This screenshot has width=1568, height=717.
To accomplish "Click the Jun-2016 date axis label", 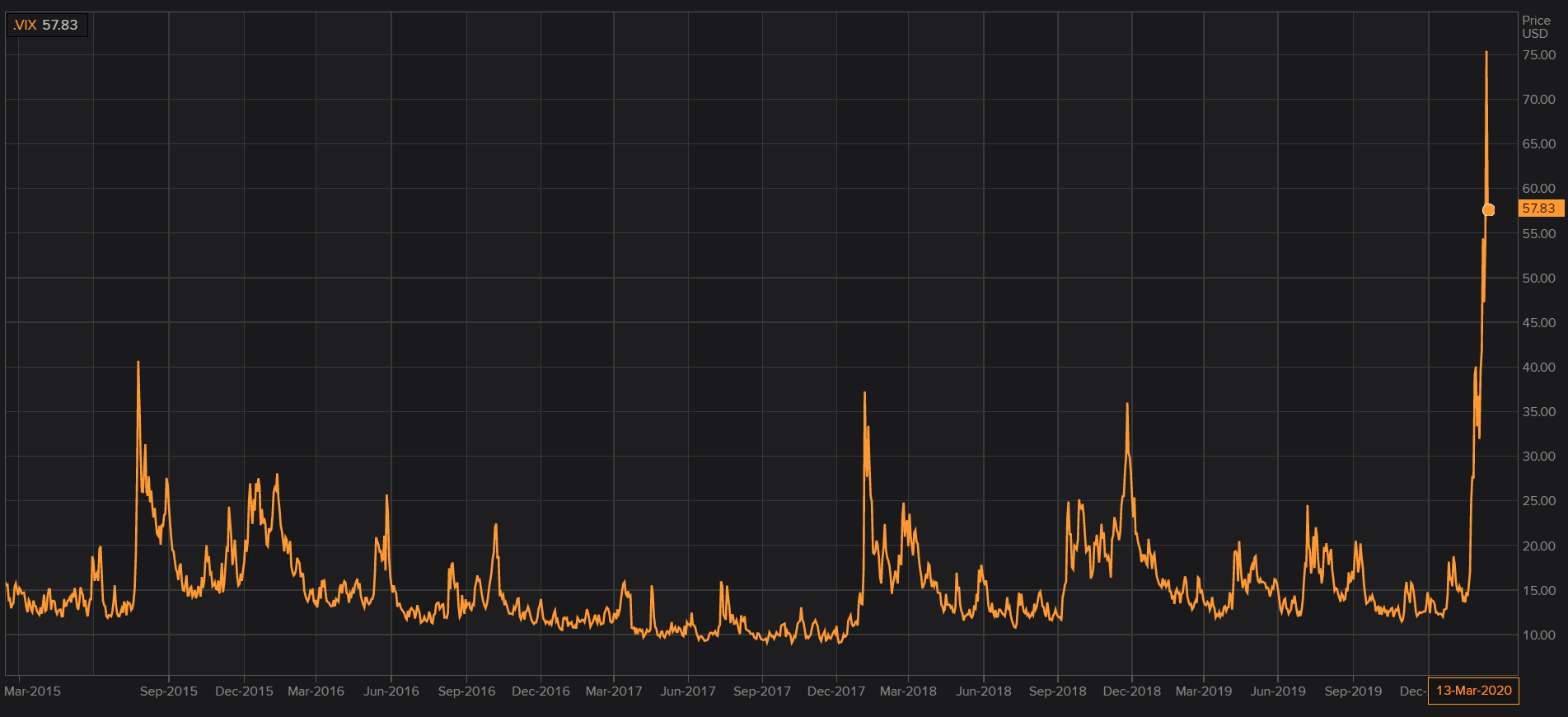I will click(x=391, y=691).
